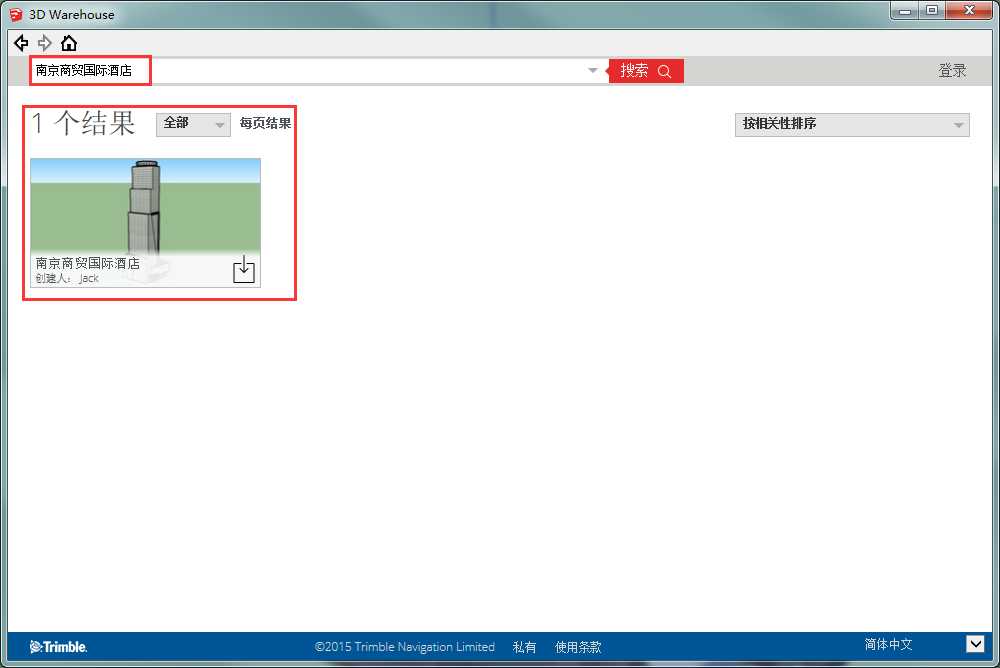This screenshot has width=1000, height=668.
Task: Open the 使用条款 terms link
Action: click(x=578, y=647)
